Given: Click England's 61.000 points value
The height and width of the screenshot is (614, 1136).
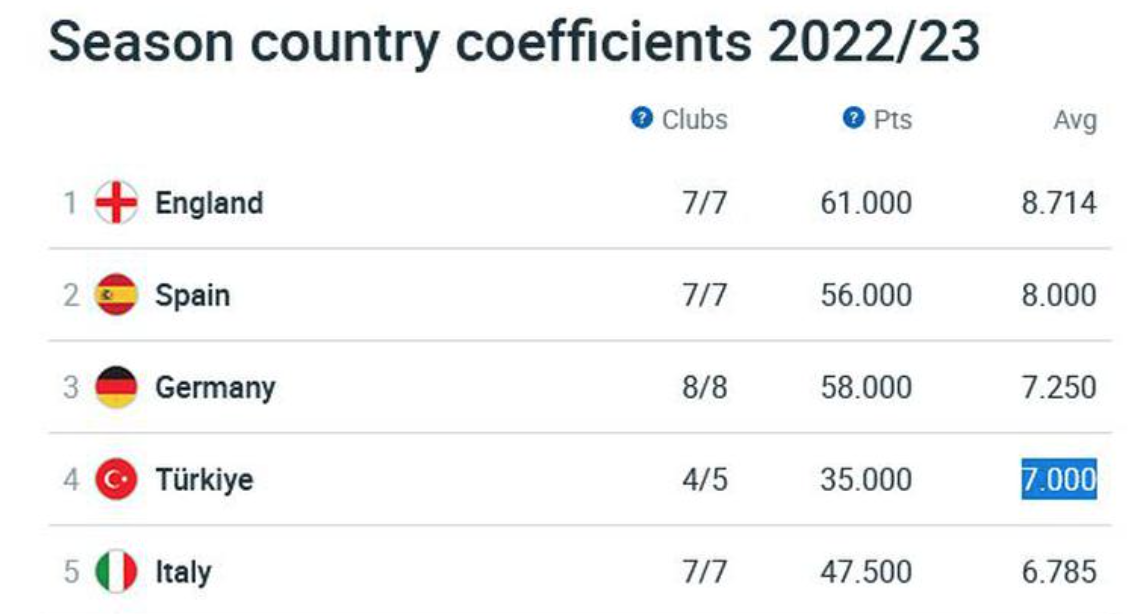Looking at the screenshot, I should (866, 203).
